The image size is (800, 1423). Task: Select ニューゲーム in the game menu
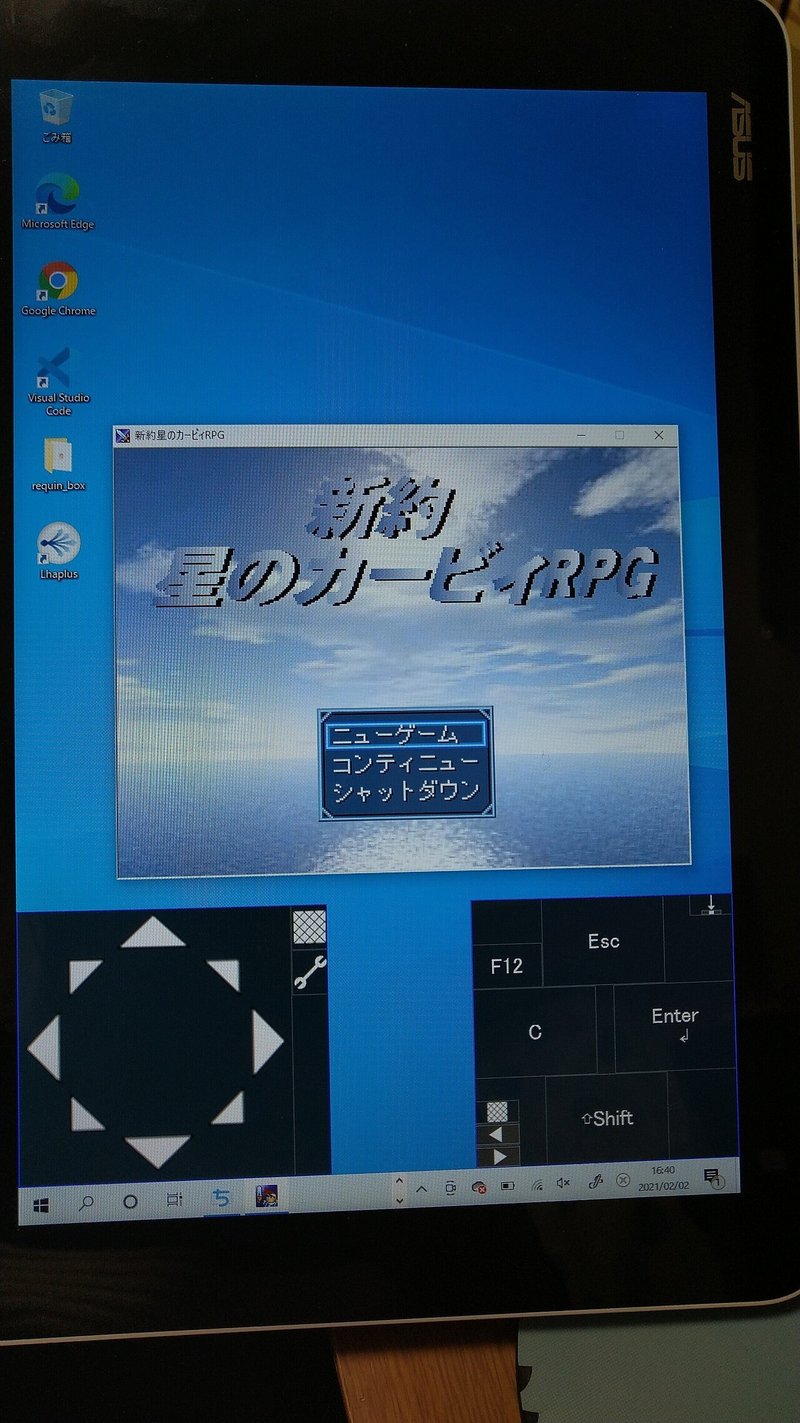tap(407, 734)
